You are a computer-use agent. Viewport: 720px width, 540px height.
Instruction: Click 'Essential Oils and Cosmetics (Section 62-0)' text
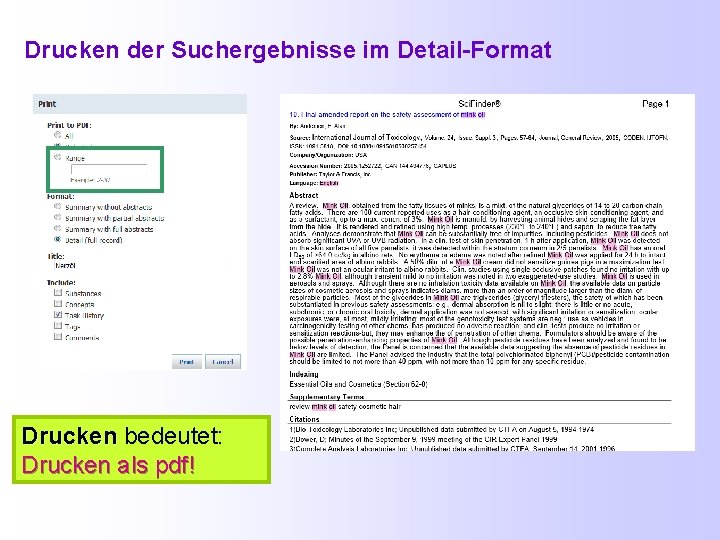358,384
